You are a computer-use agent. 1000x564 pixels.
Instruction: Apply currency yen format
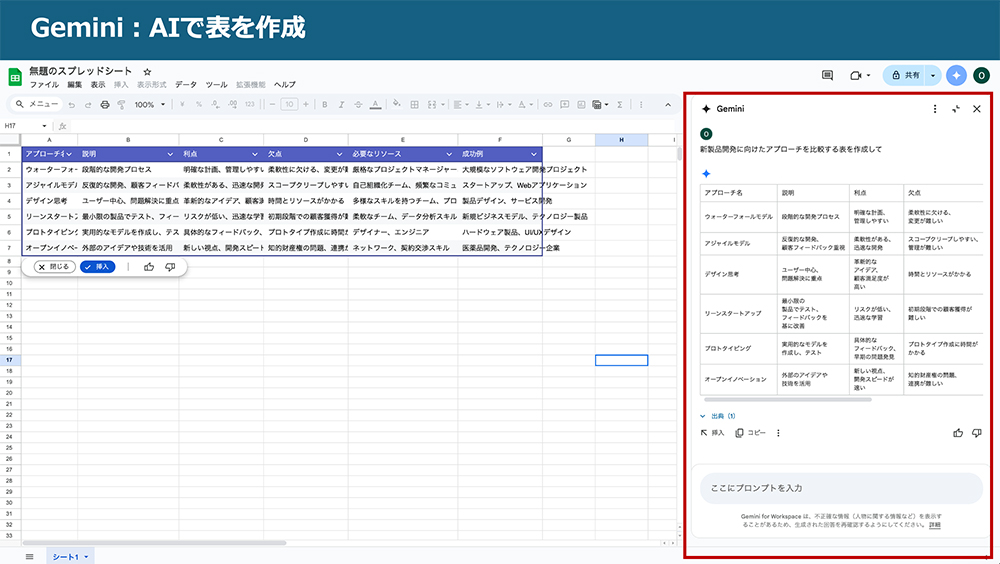pos(182,105)
